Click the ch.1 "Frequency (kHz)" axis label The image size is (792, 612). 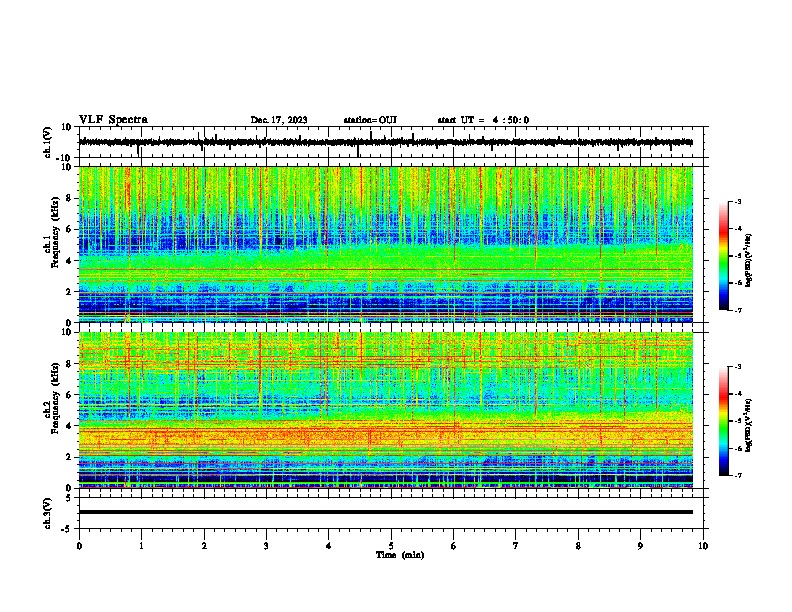pos(55,233)
